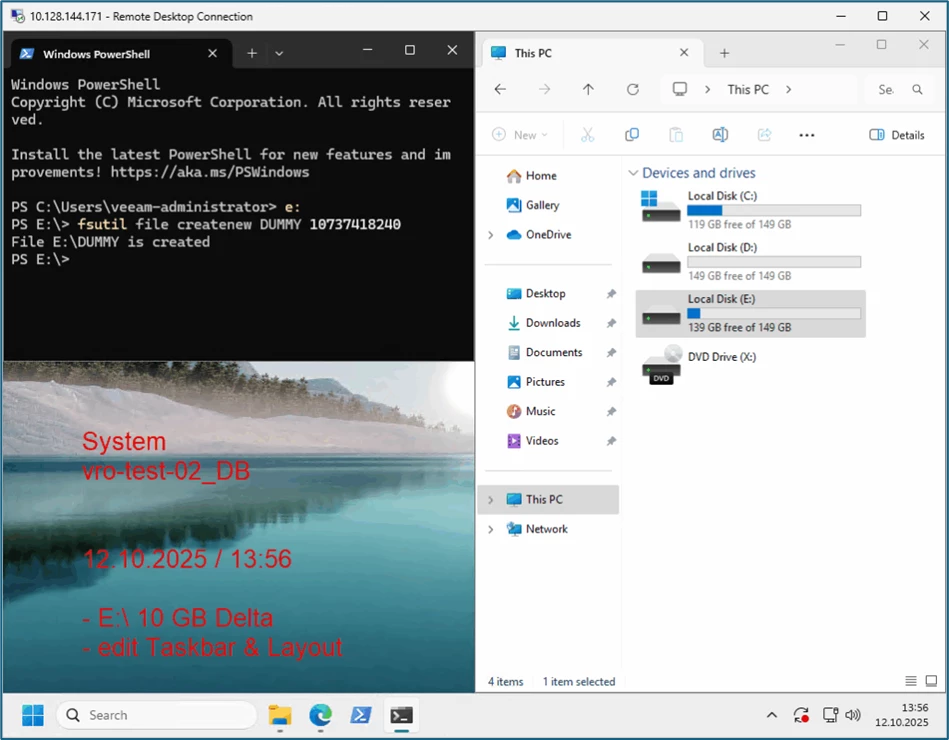
Task: Expand the OneDrive tree node
Action: pos(491,235)
